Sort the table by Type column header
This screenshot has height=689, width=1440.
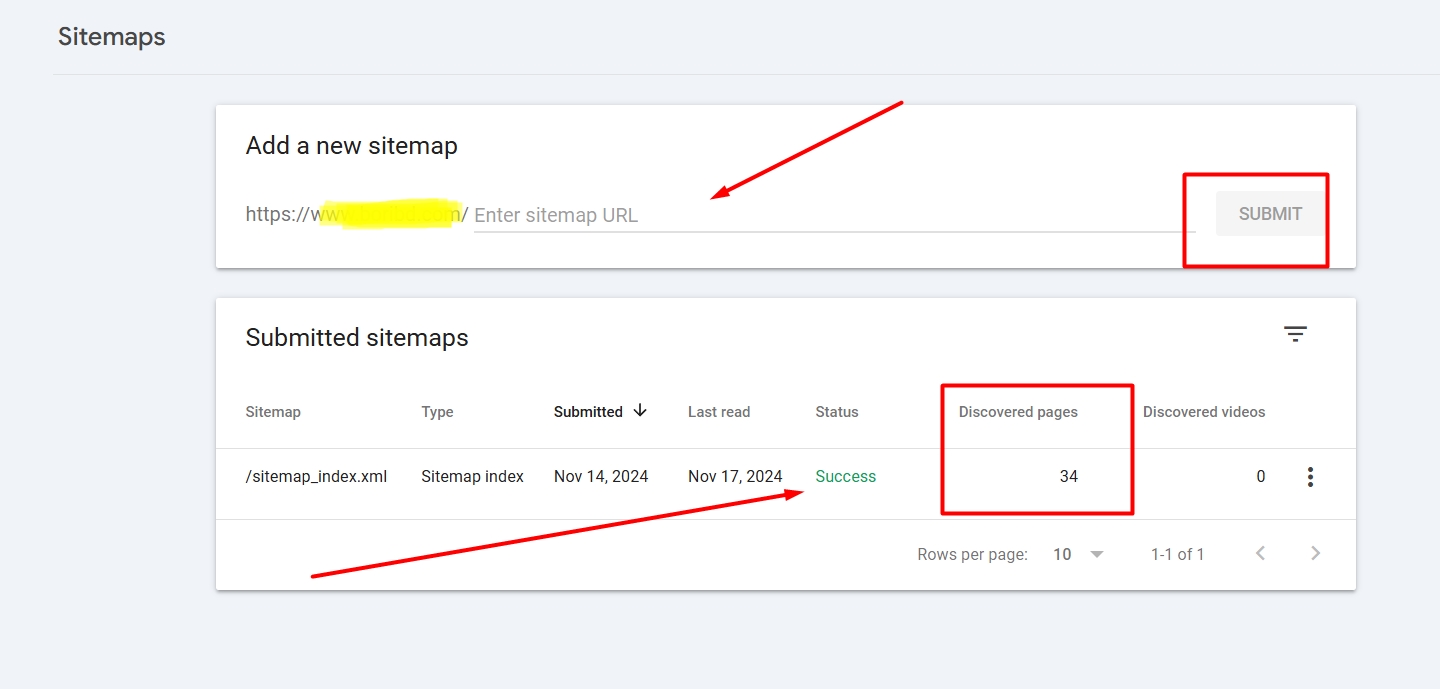[x=437, y=411]
